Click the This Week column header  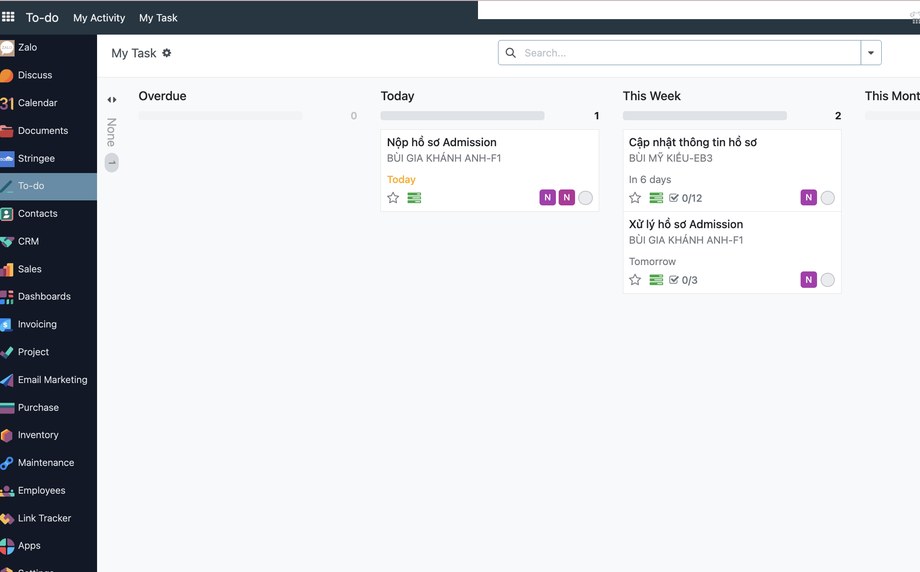click(651, 96)
